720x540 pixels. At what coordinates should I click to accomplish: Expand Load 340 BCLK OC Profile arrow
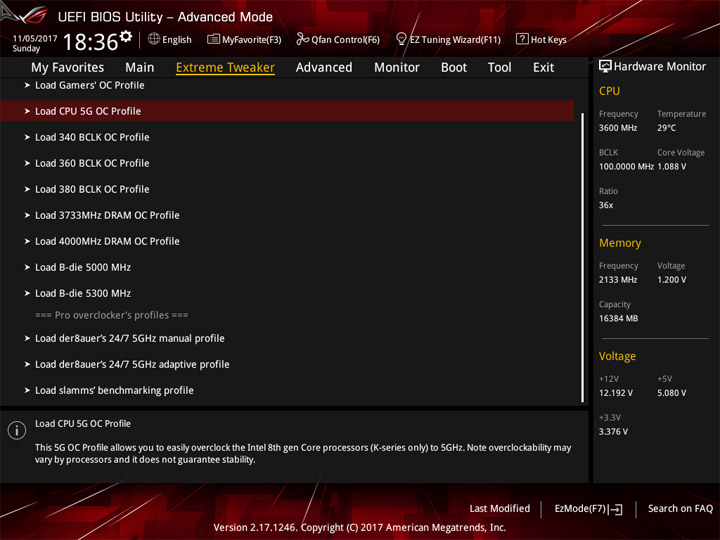[x=27, y=137]
